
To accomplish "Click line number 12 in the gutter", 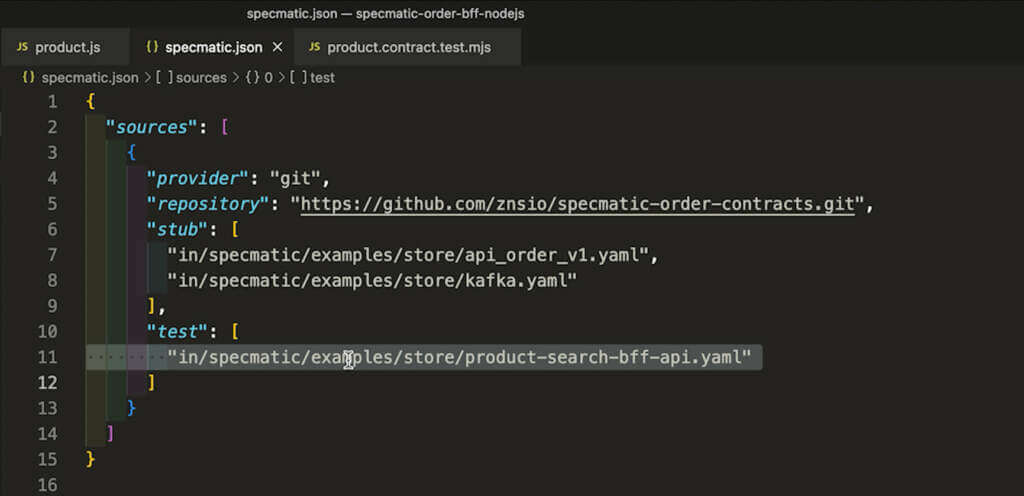I will point(48,382).
